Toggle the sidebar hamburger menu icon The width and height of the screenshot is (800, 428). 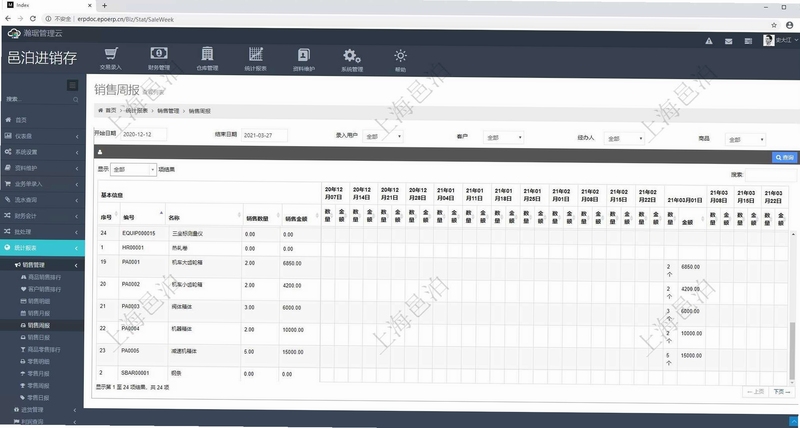point(72,85)
